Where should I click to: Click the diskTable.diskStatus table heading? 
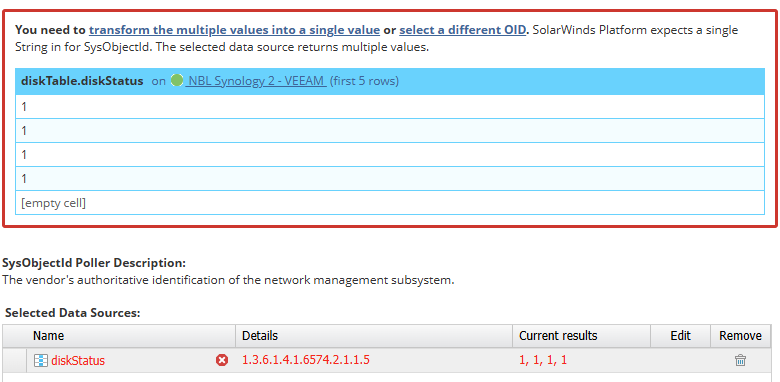(82, 81)
